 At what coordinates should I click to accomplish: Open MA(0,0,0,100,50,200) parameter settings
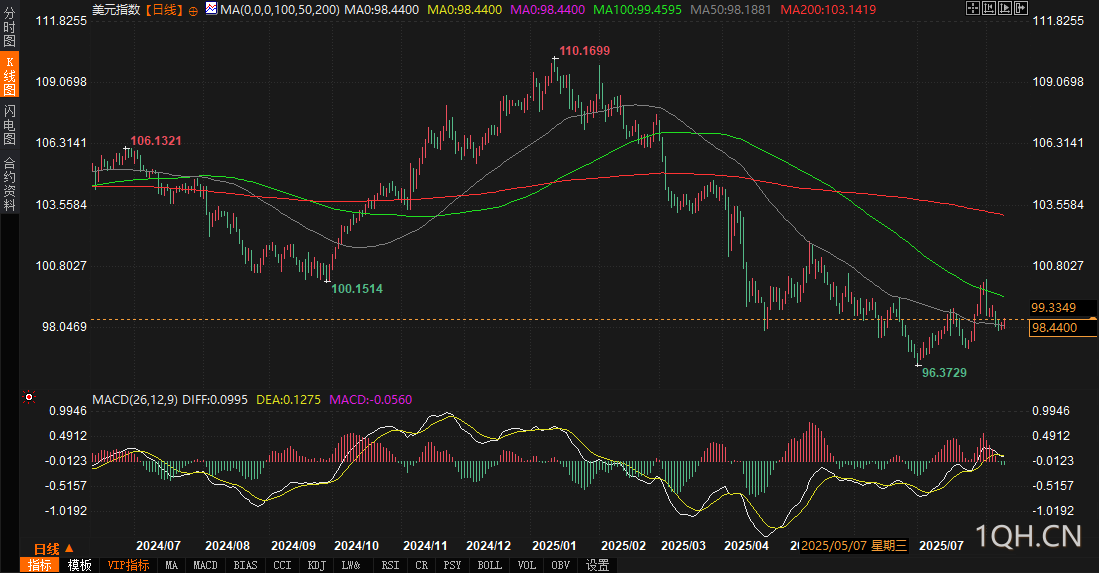pos(280,9)
